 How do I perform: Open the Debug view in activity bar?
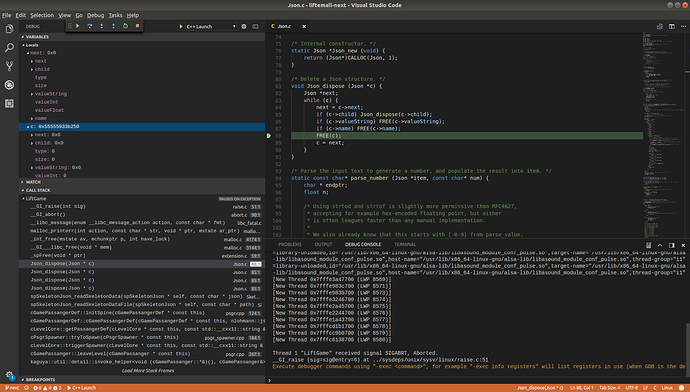[9, 84]
